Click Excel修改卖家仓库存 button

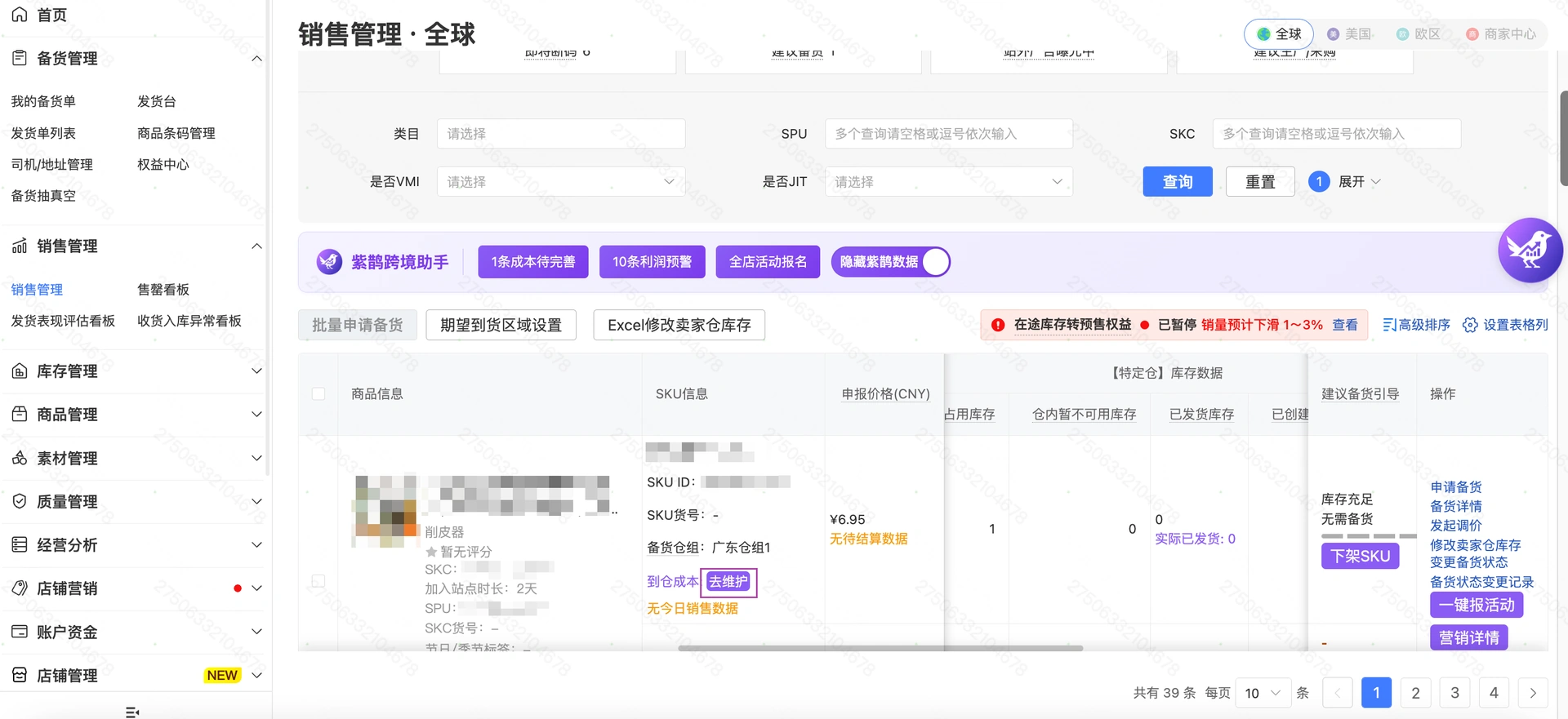pos(679,325)
